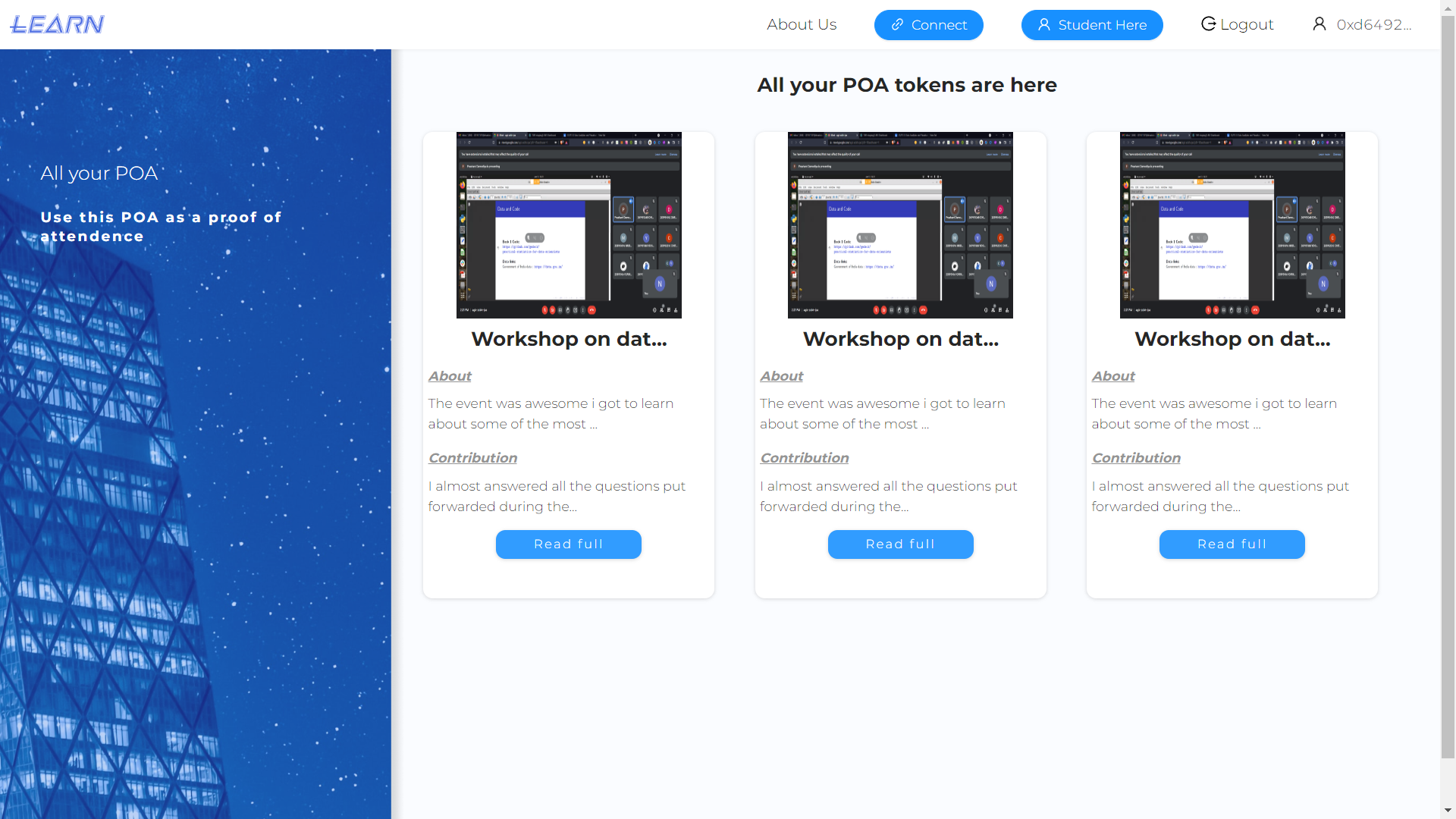The width and height of the screenshot is (1456, 819).
Task: Click the link icon in Connect button
Action: coord(897,25)
